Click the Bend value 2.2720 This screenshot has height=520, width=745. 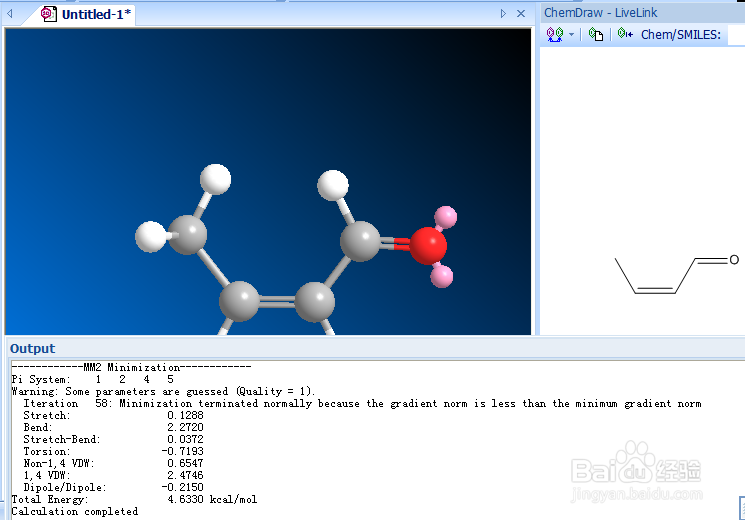pyautogui.click(x=185, y=427)
